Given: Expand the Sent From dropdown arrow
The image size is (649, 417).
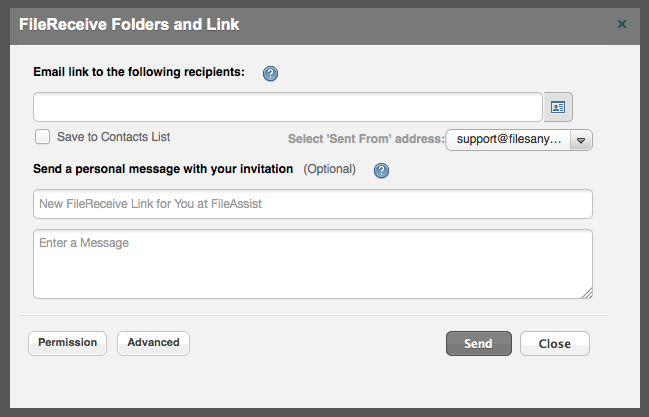Looking at the screenshot, I should click(581, 139).
